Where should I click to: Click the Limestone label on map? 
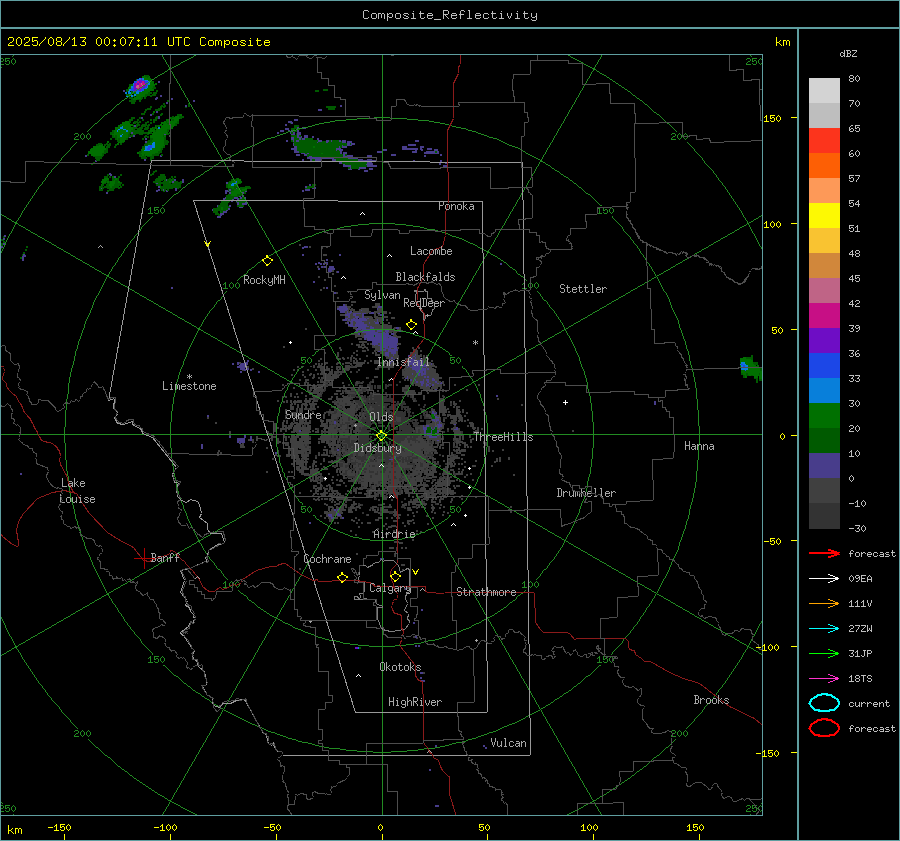189,386
